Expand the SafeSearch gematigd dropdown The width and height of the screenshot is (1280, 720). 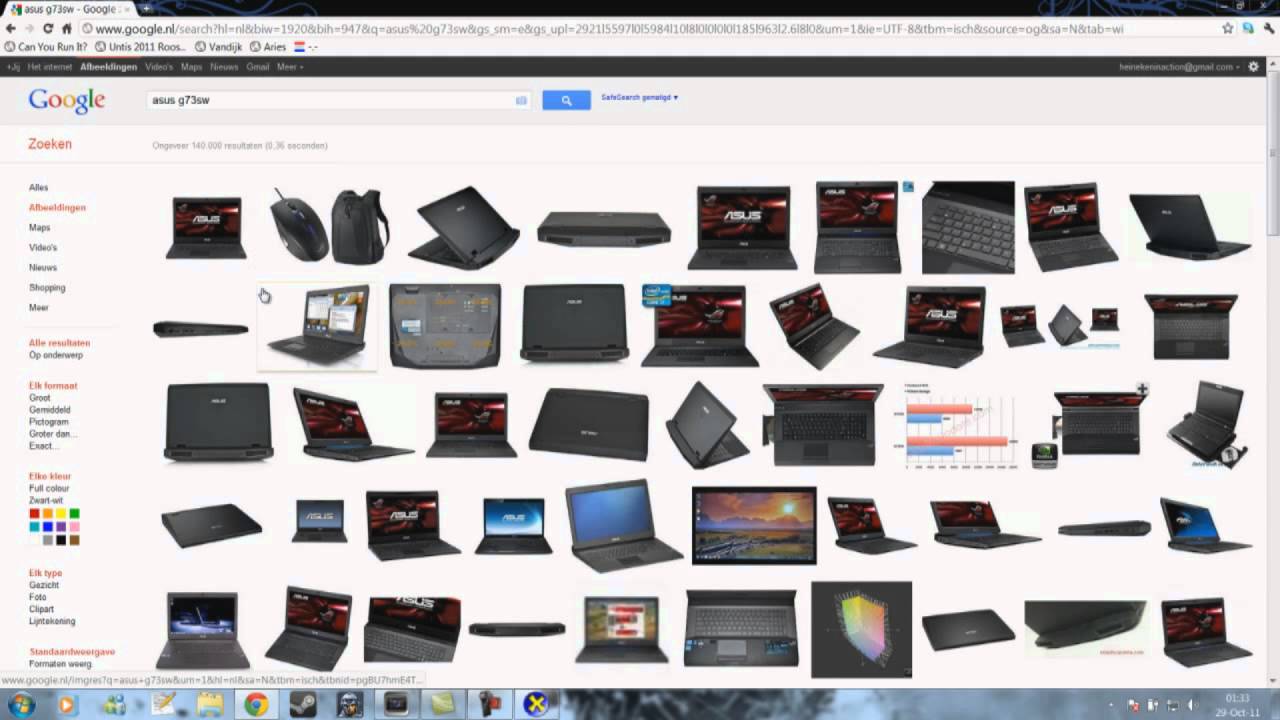point(640,98)
